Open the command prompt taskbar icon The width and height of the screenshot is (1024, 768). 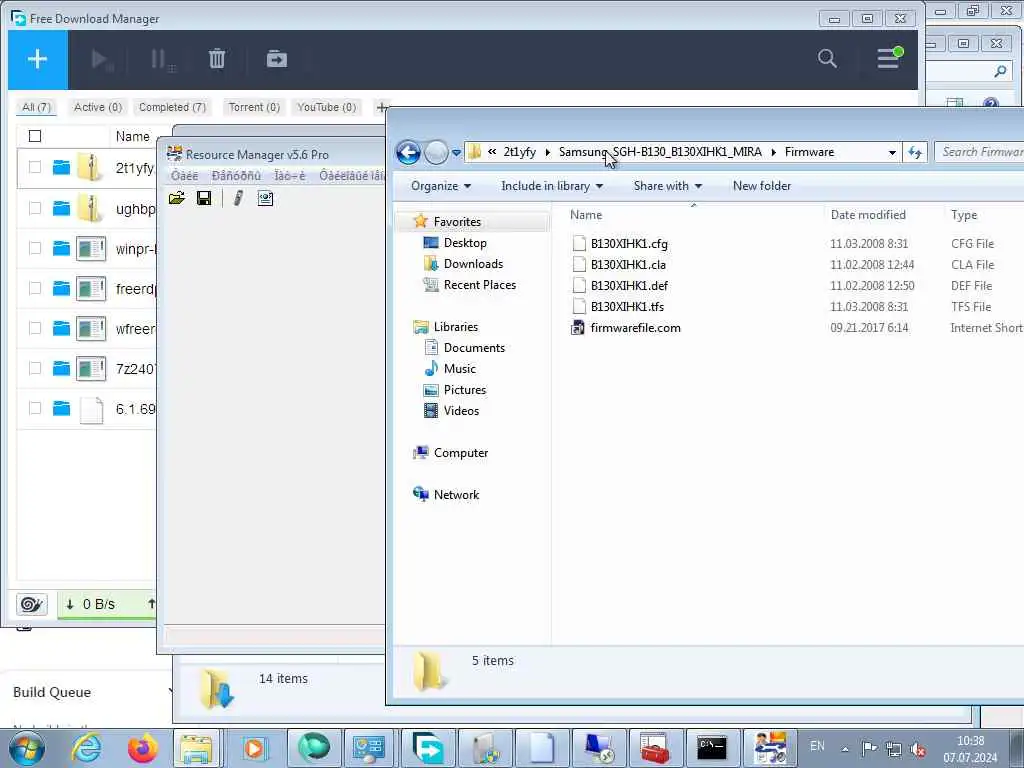tap(711, 748)
